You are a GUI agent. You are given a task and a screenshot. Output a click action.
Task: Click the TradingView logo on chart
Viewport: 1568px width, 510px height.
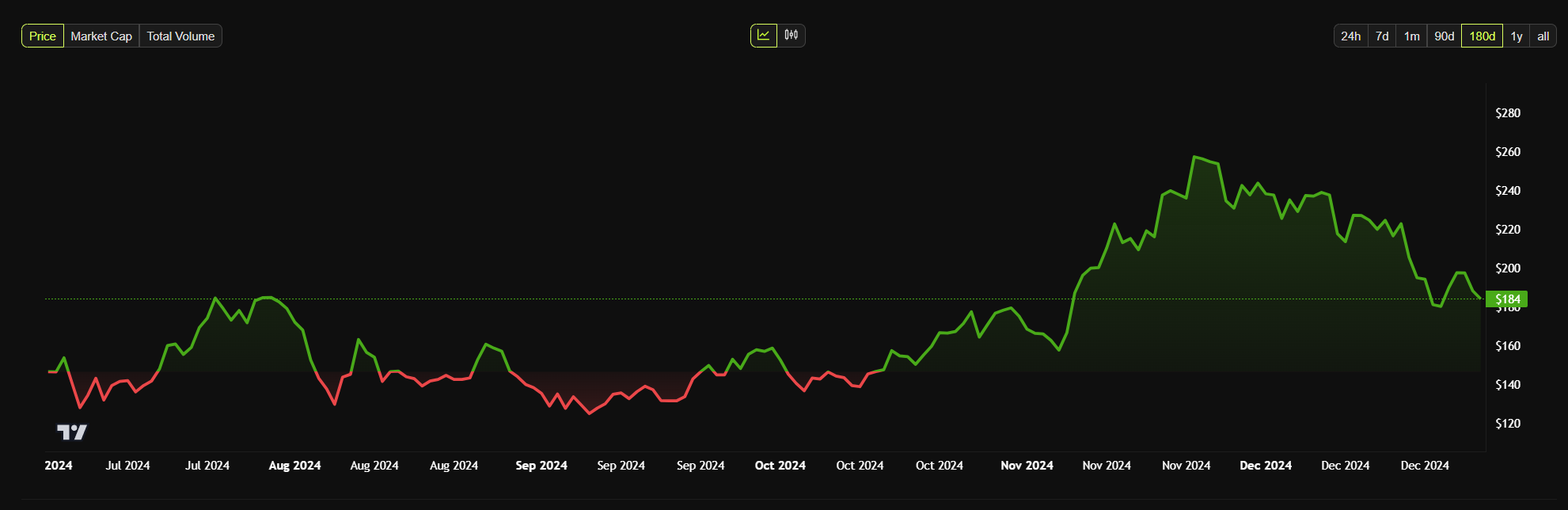(72, 432)
